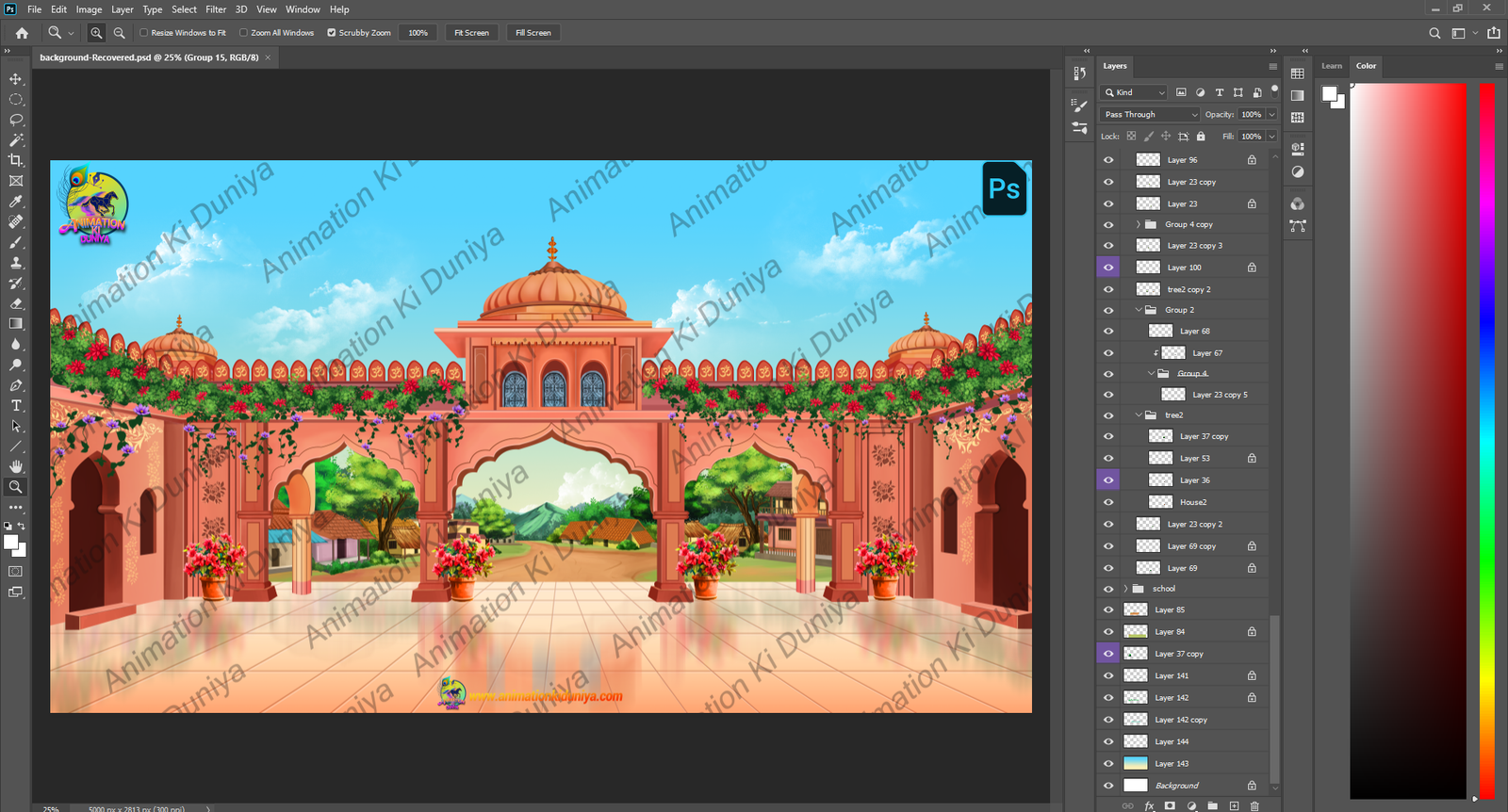1508x812 pixels.
Task: Select the Move tool
Action: click(16, 79)
